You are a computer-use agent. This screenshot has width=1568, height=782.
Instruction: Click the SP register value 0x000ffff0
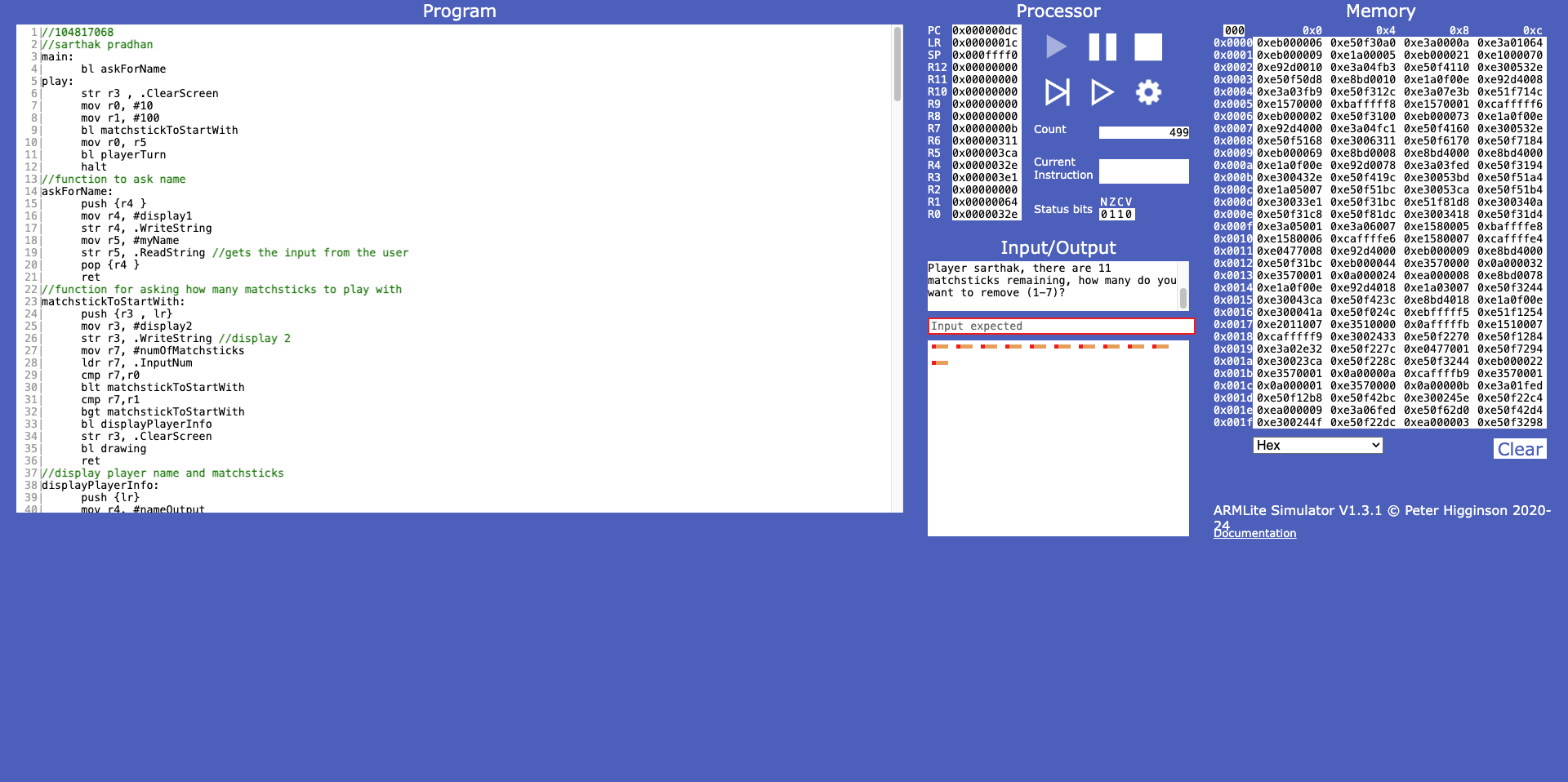pyautogui.click(x=986, y=55)
